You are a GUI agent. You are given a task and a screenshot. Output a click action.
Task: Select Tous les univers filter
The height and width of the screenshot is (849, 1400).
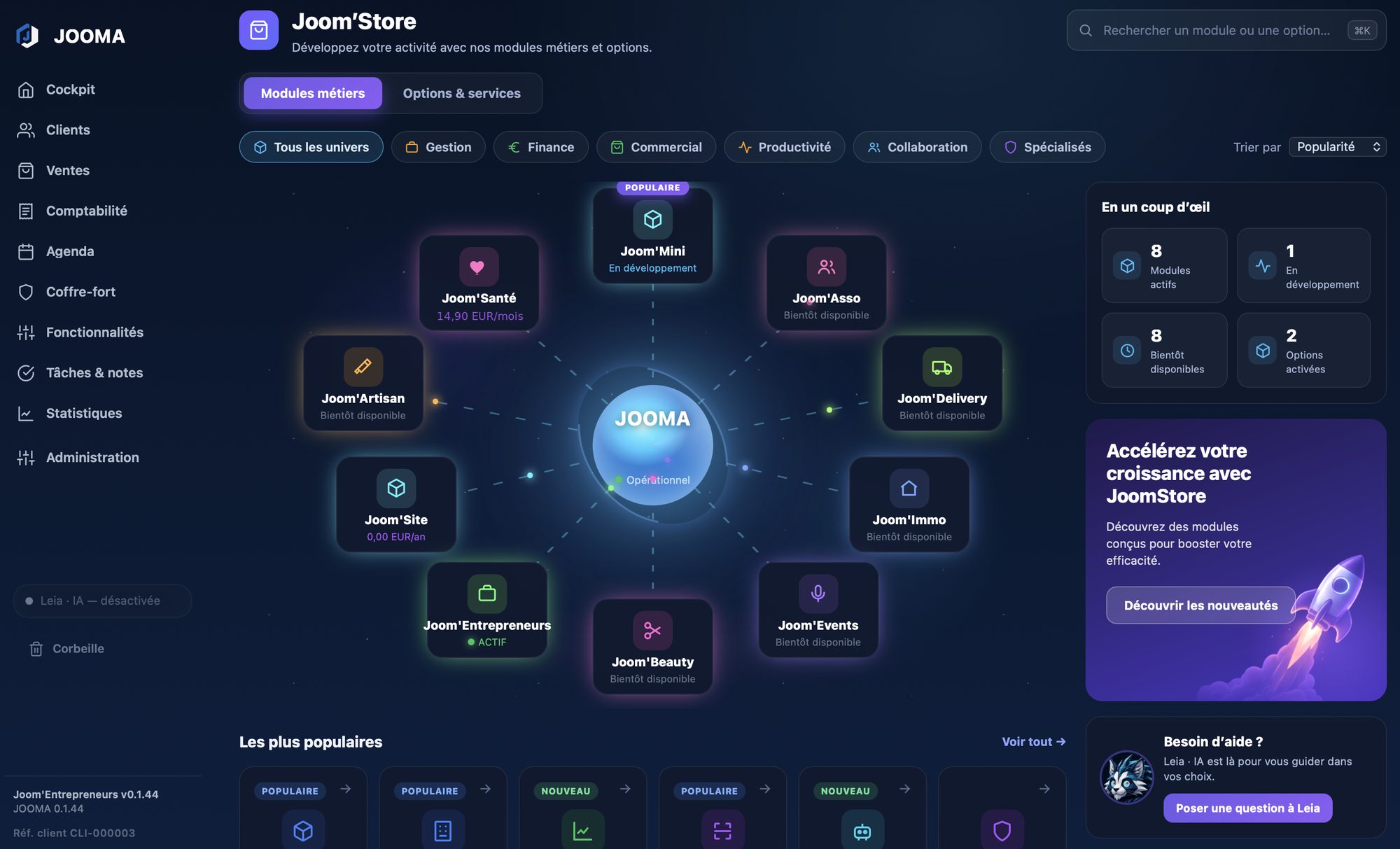point(311,147)
